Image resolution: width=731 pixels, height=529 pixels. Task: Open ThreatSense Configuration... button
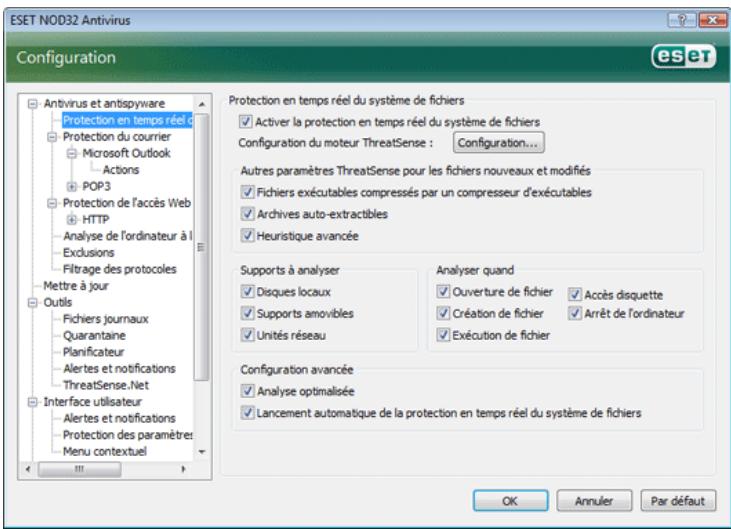(x=498, y=143)
